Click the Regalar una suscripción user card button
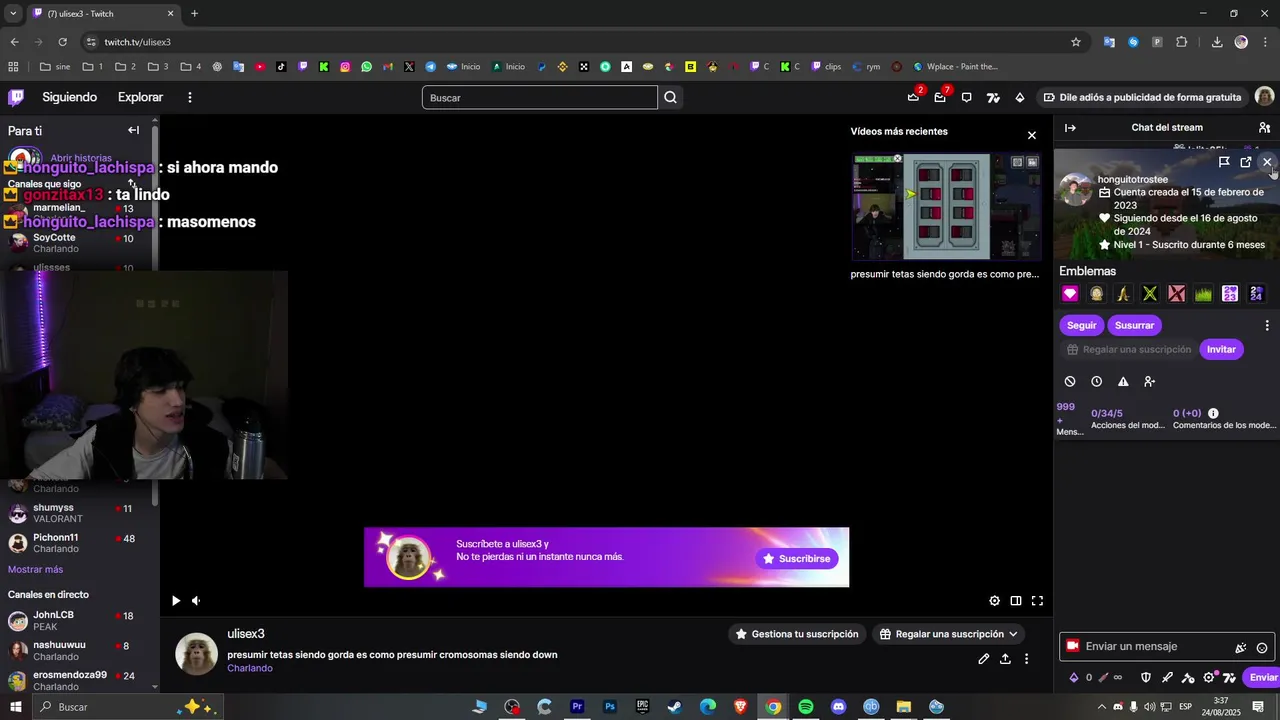Image resolution: width=1280 pixels, height=720 pixels. [1128, 349]
